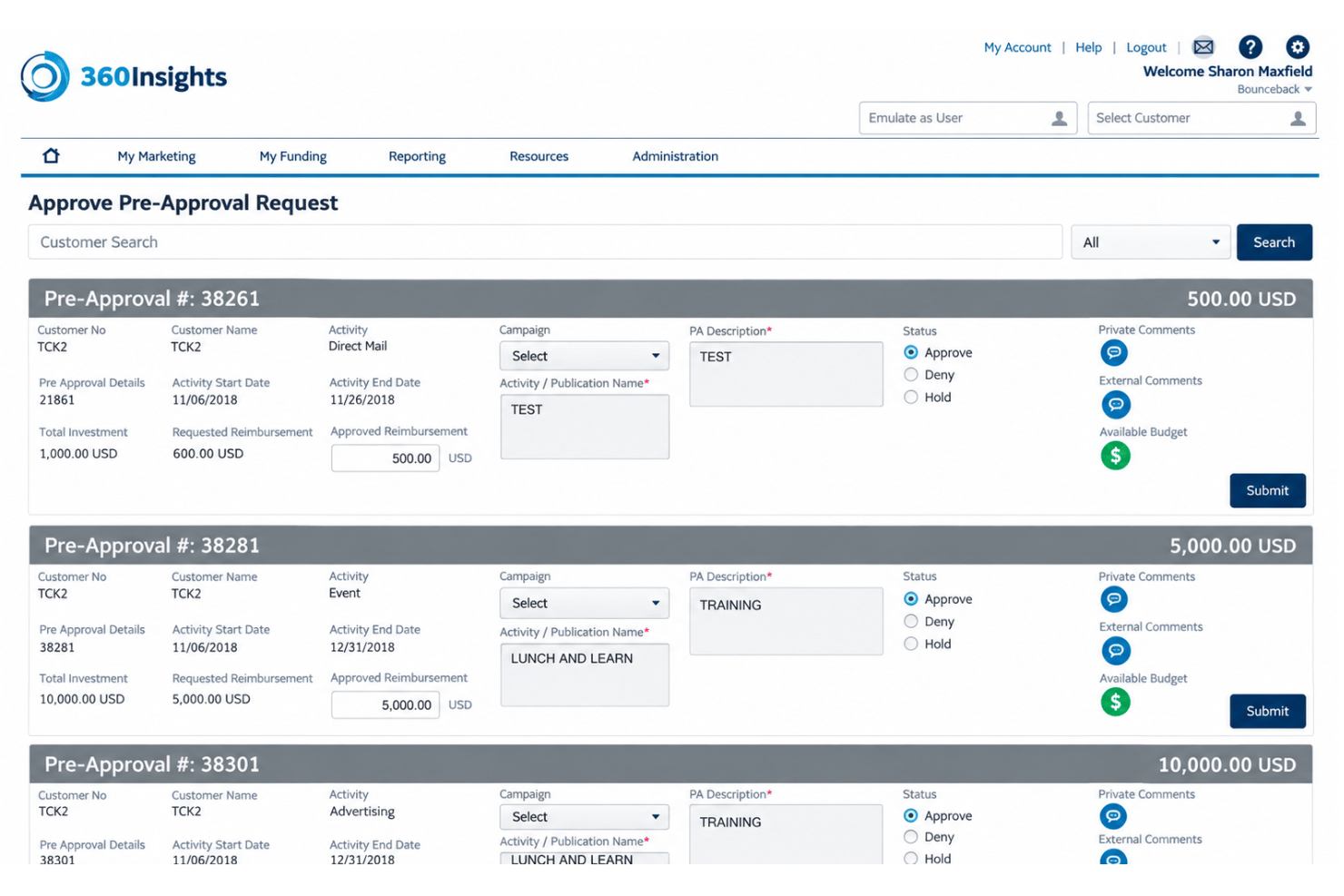Image resolution: width=1344 pixels, height=896 pixels.
Task: View Available Budget for Pre-Approval 38281
Action: 1116,702
